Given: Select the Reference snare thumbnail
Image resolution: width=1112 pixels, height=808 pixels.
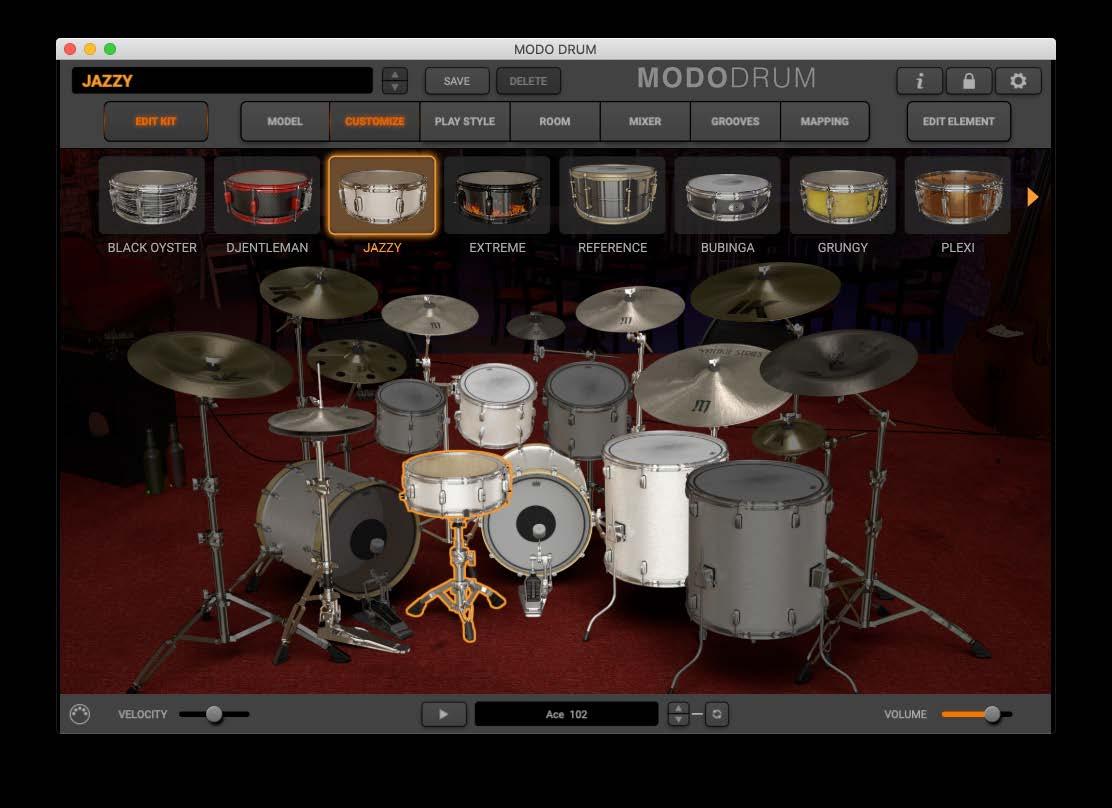Looking at the screenshot, I should pyautogui.click(x=612, y=195).
